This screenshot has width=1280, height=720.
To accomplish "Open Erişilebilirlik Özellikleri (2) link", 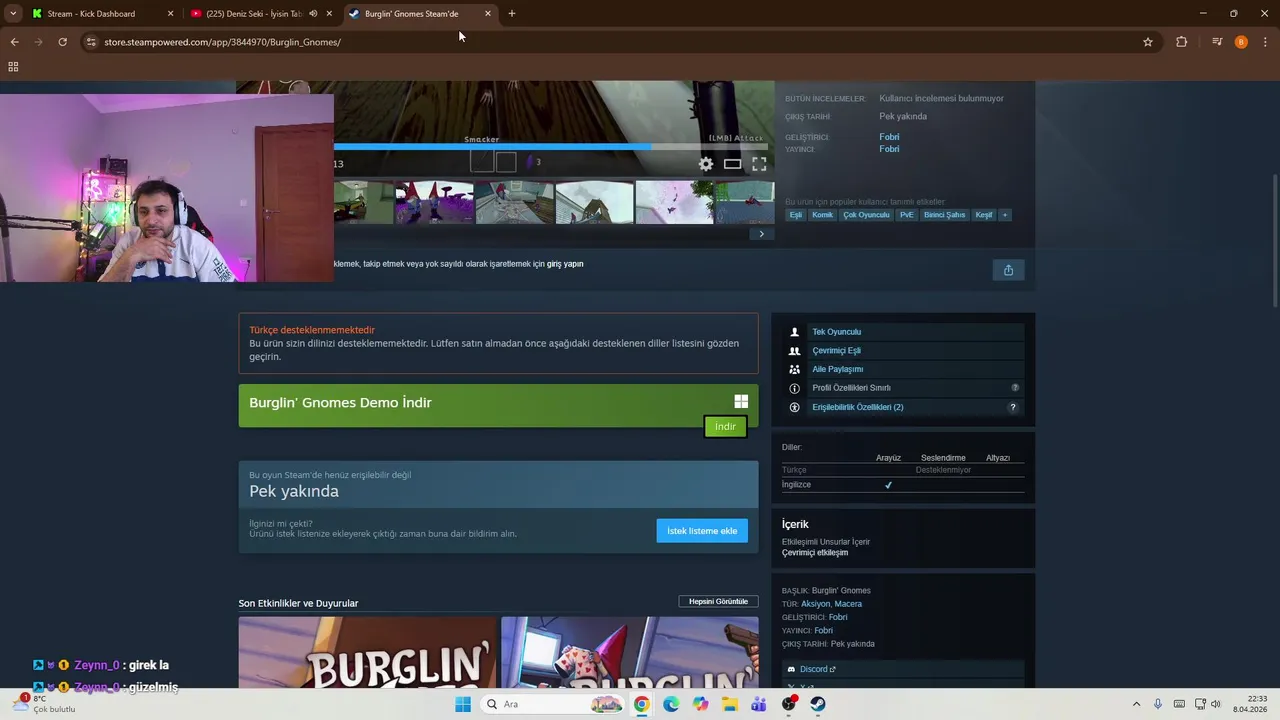I will 857,407.
